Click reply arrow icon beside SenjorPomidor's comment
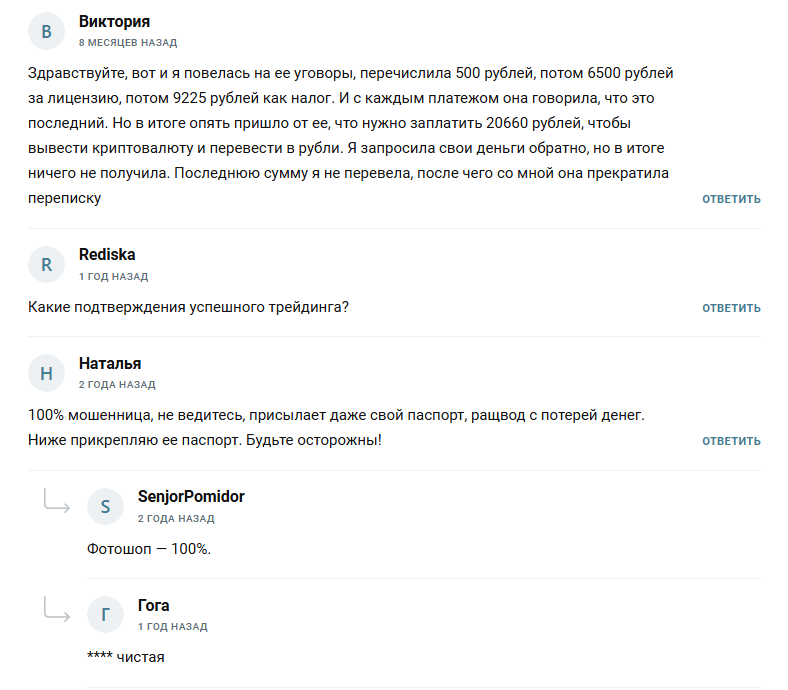This screenshot has height=690, width=788. [x=56, y=503]
